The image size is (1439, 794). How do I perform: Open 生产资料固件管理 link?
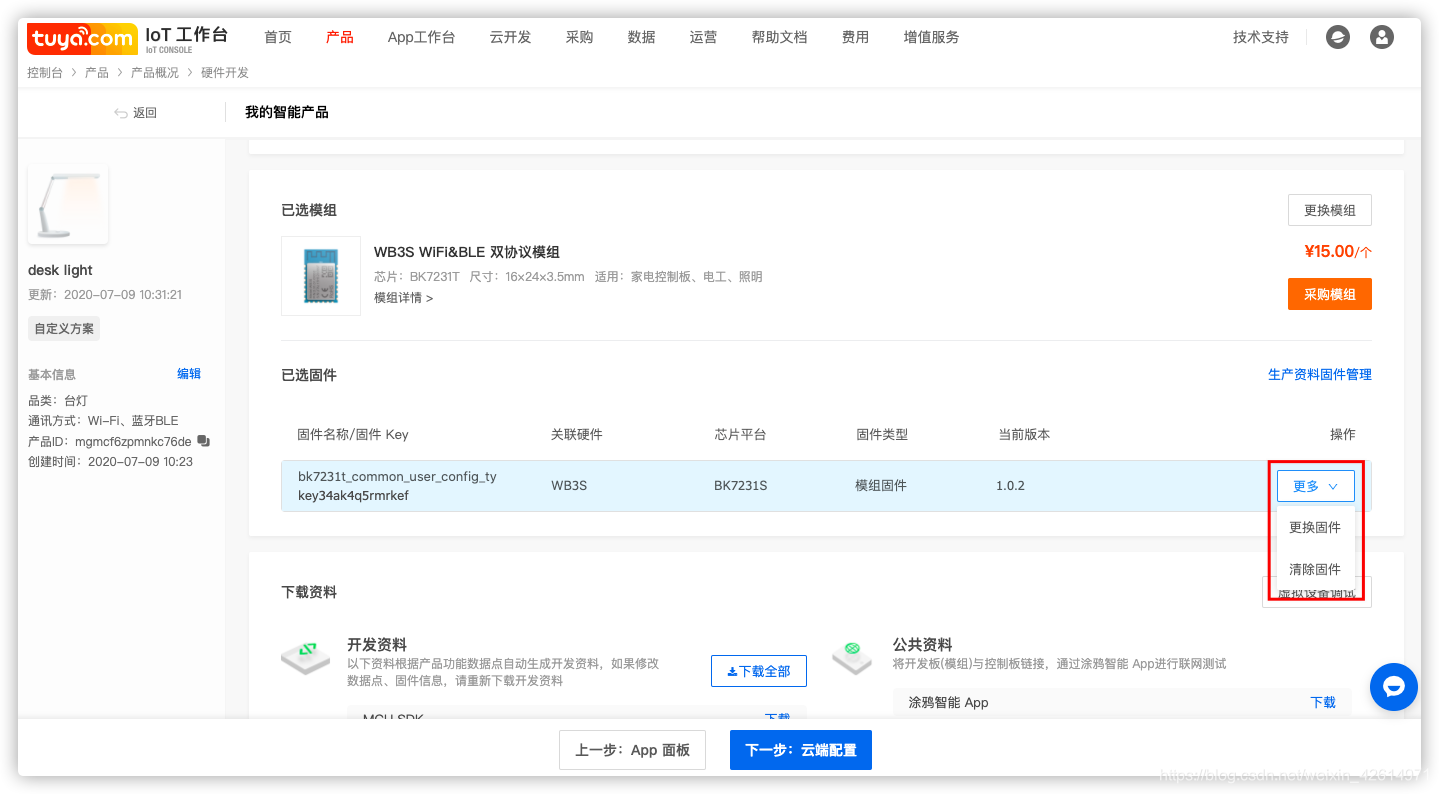1320,374
